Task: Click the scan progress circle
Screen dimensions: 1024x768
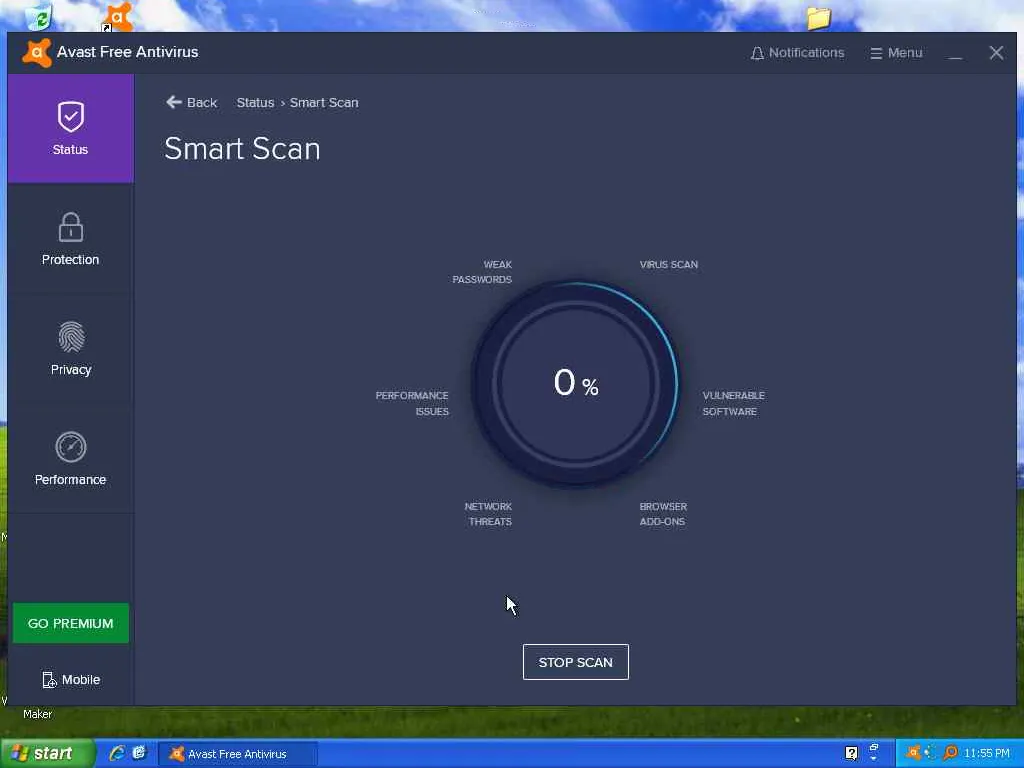Action: point(575,384)
